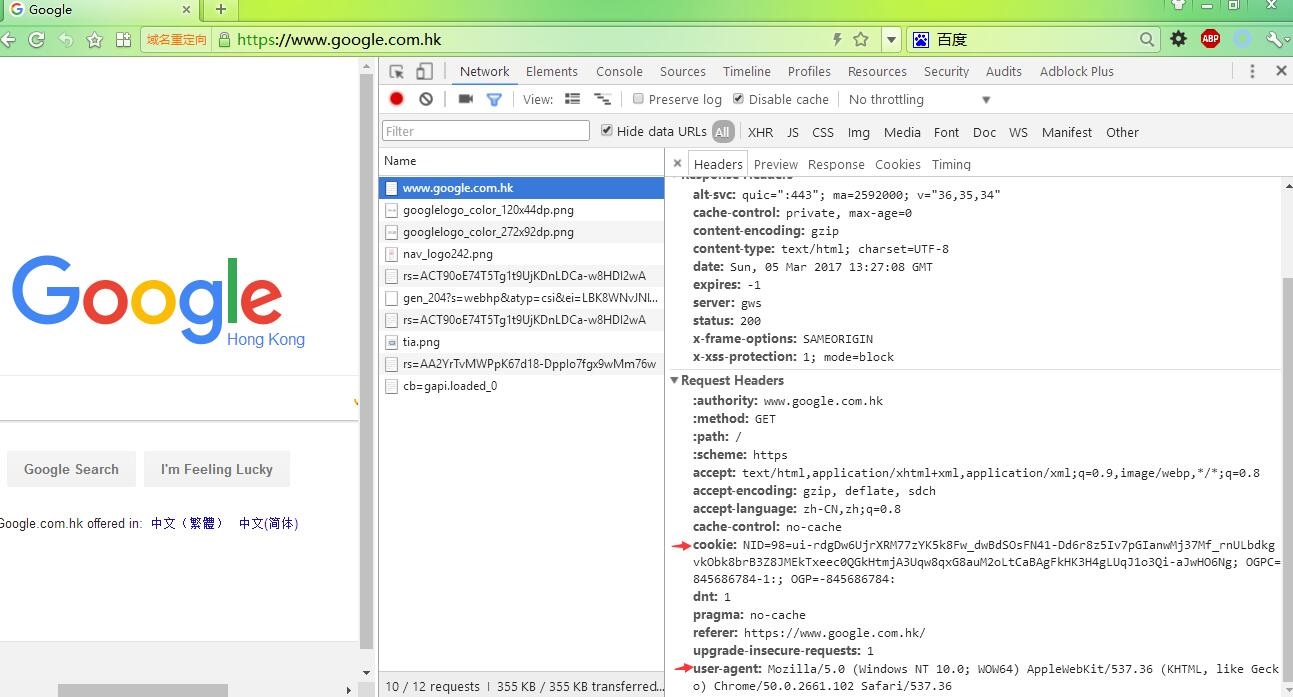Image resolution: width=1293 pixels, height=697 pixels.
Task: Select the tia.png request row
Action: [x=521, y=342]
